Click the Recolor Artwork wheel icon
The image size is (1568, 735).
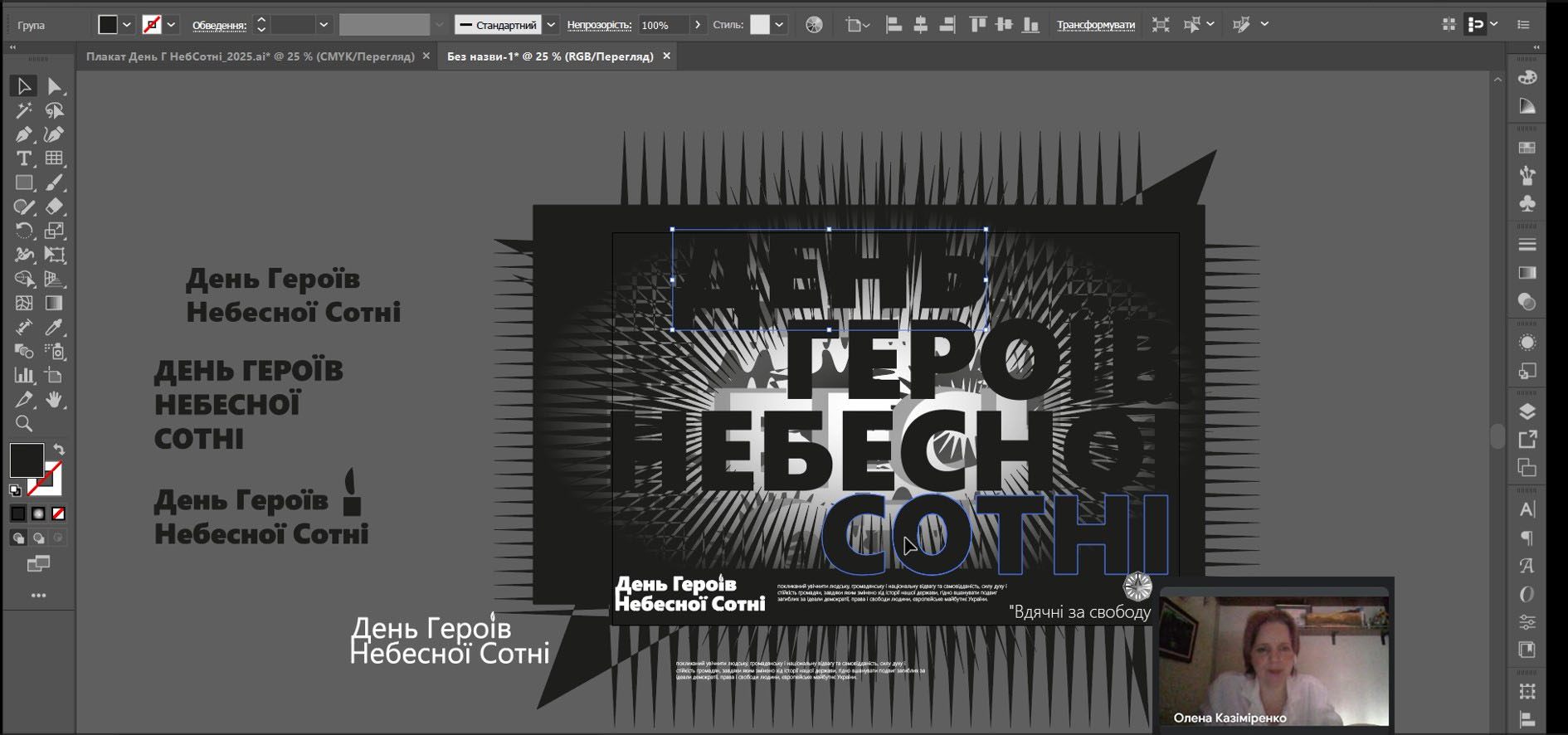click(x=814, y=25)
